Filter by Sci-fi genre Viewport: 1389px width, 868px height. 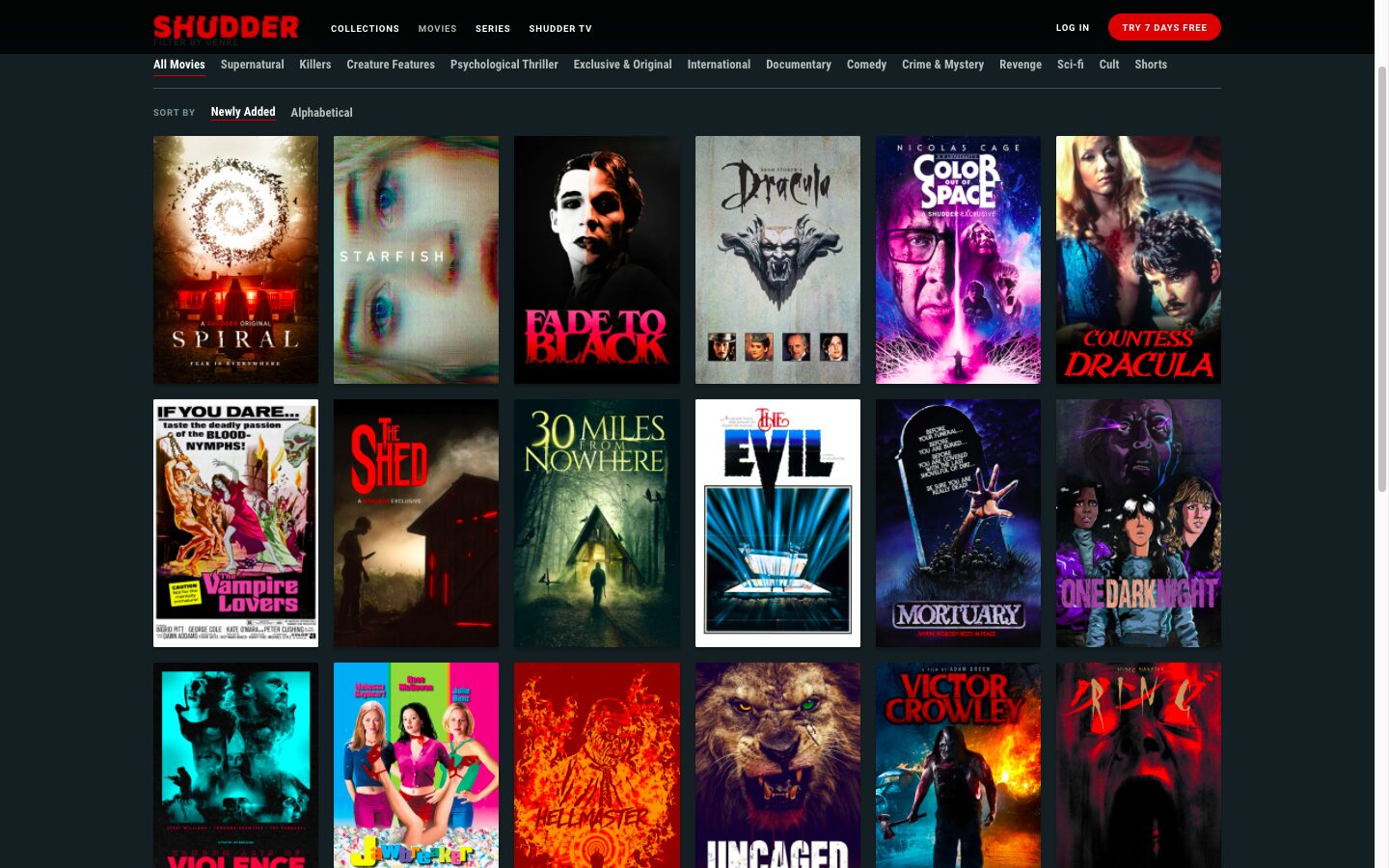pos(1070,65)
